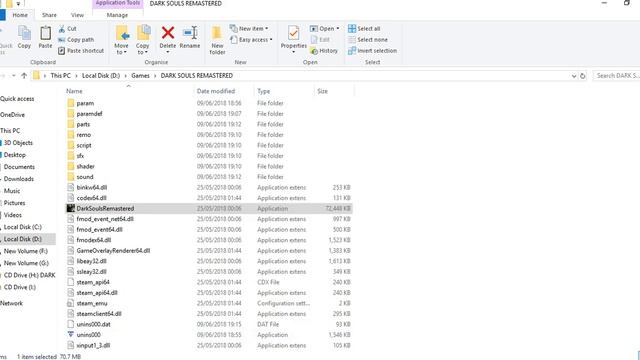640x360 pixels.
Task: Open the Move to menu
Action: [121, 40]
